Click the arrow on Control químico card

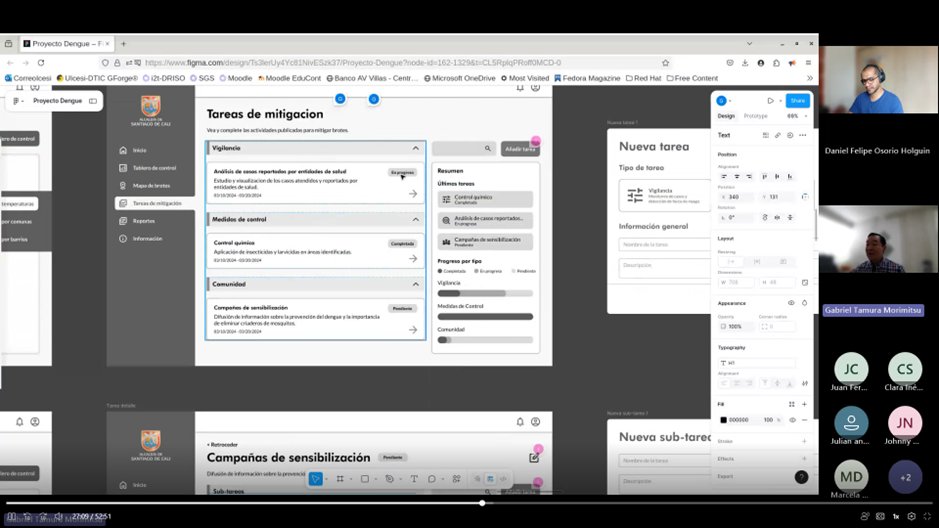click(413, 259)
